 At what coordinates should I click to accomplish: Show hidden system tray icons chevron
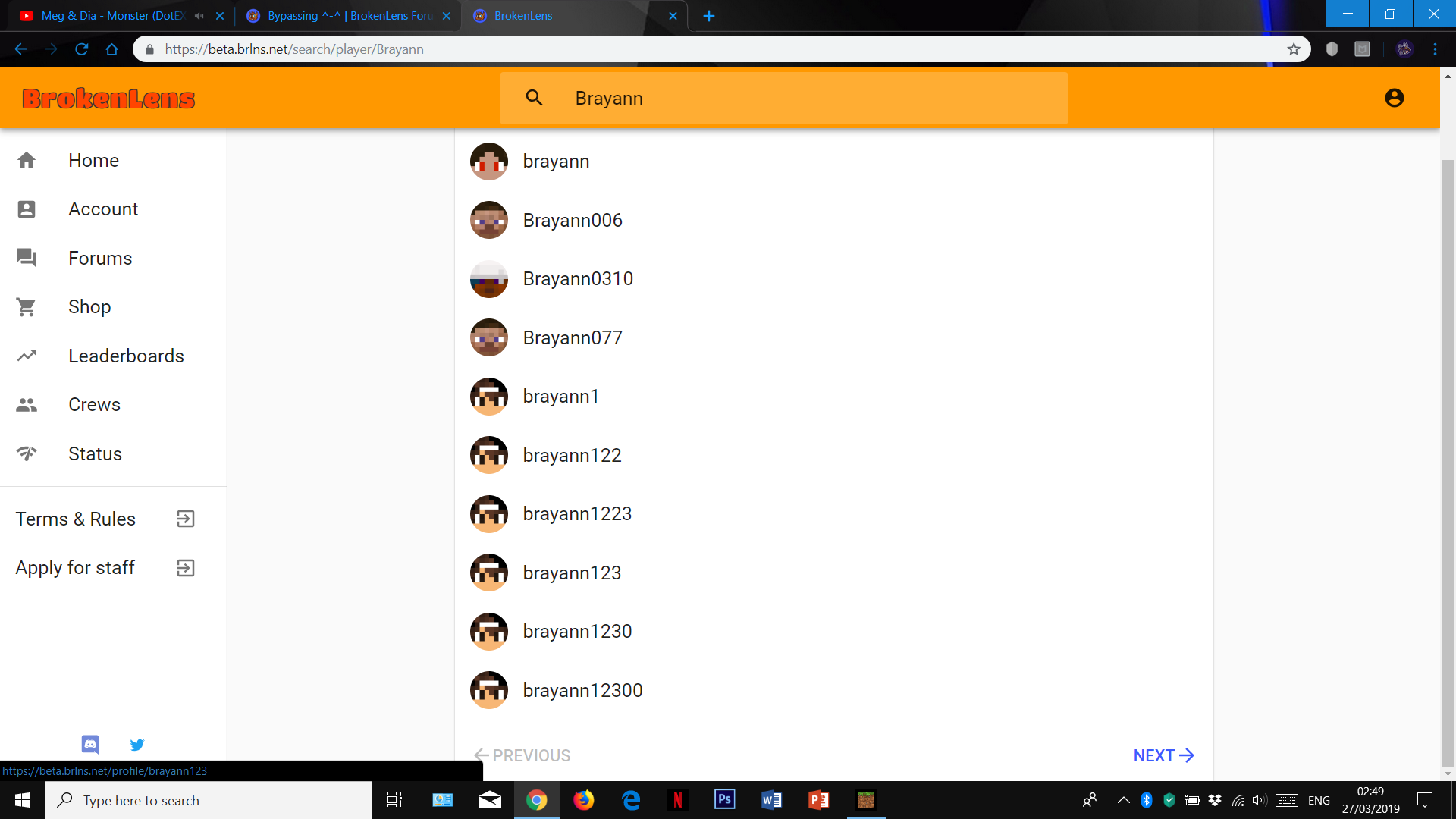pyautogui.click(x=1124, y=800)
